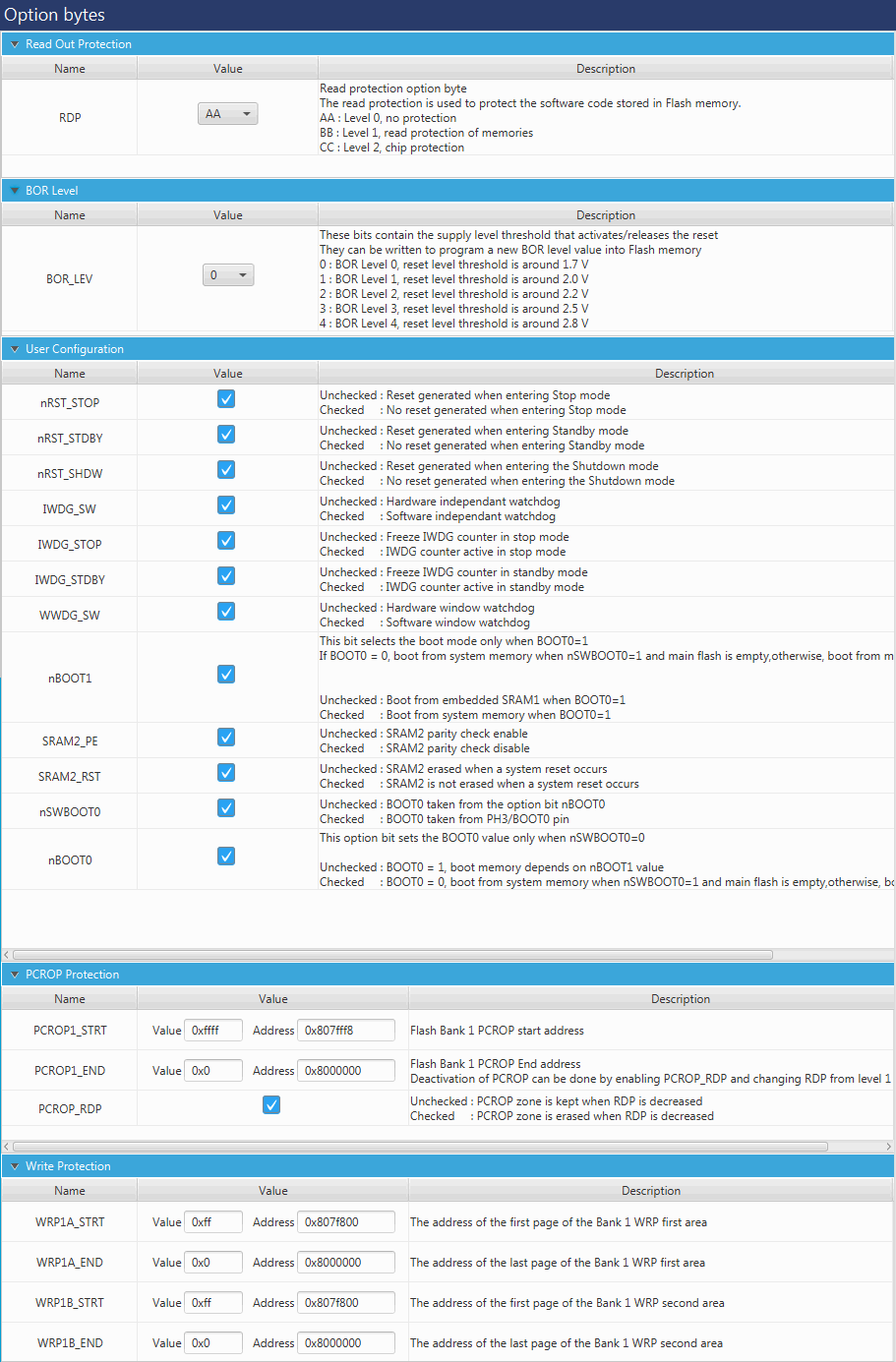Click the Flash Bank 1 PCROP start address description
Screen dimensions: 896x1362
pyautogui.click(x=497, y=1031)
